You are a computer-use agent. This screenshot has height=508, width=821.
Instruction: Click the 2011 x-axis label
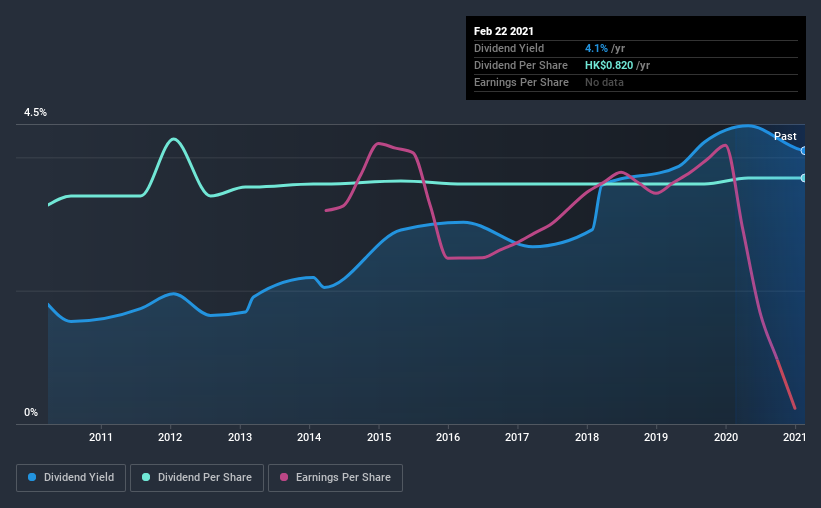click(x=101, y=437)
